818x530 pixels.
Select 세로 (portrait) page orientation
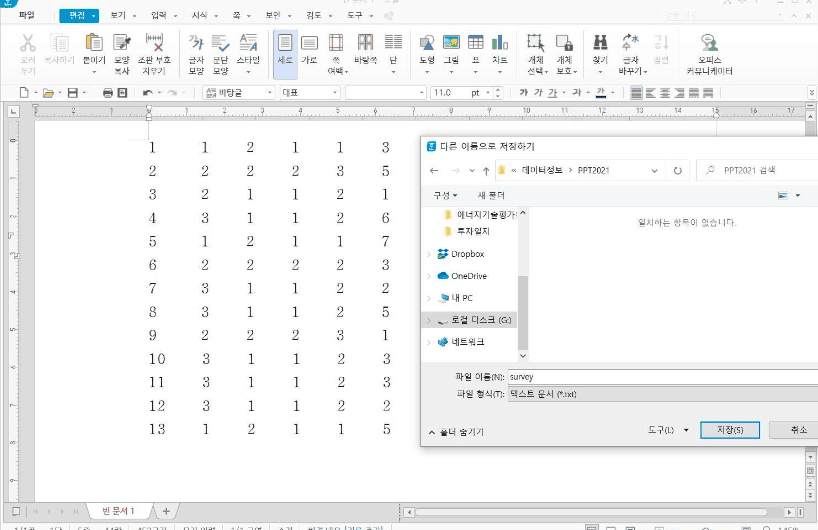285,51
